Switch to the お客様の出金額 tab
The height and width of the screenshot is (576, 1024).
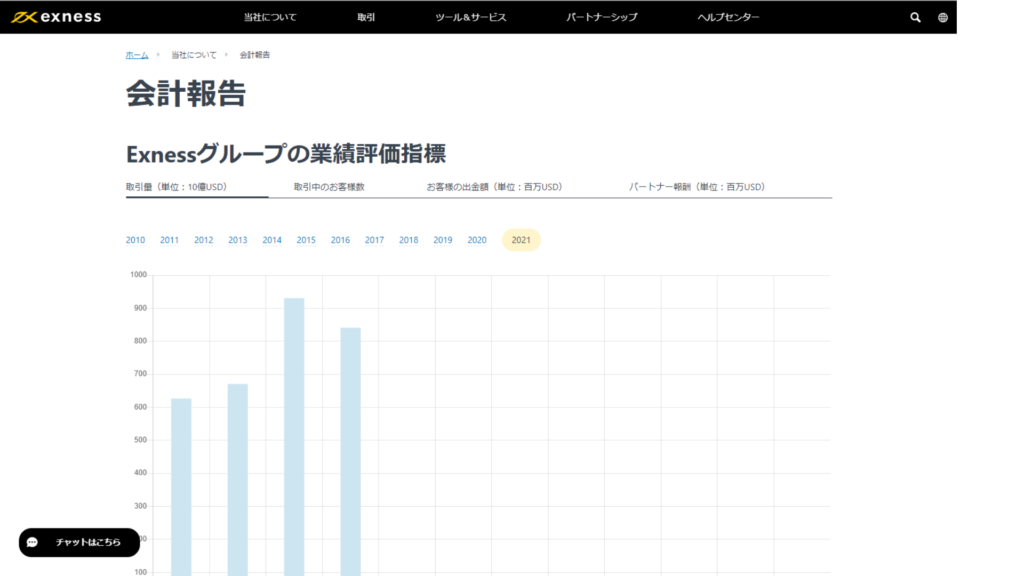point(493,186)
